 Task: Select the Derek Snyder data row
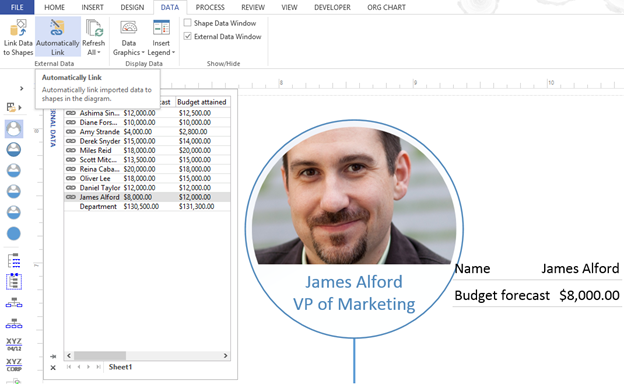(147, 141)
